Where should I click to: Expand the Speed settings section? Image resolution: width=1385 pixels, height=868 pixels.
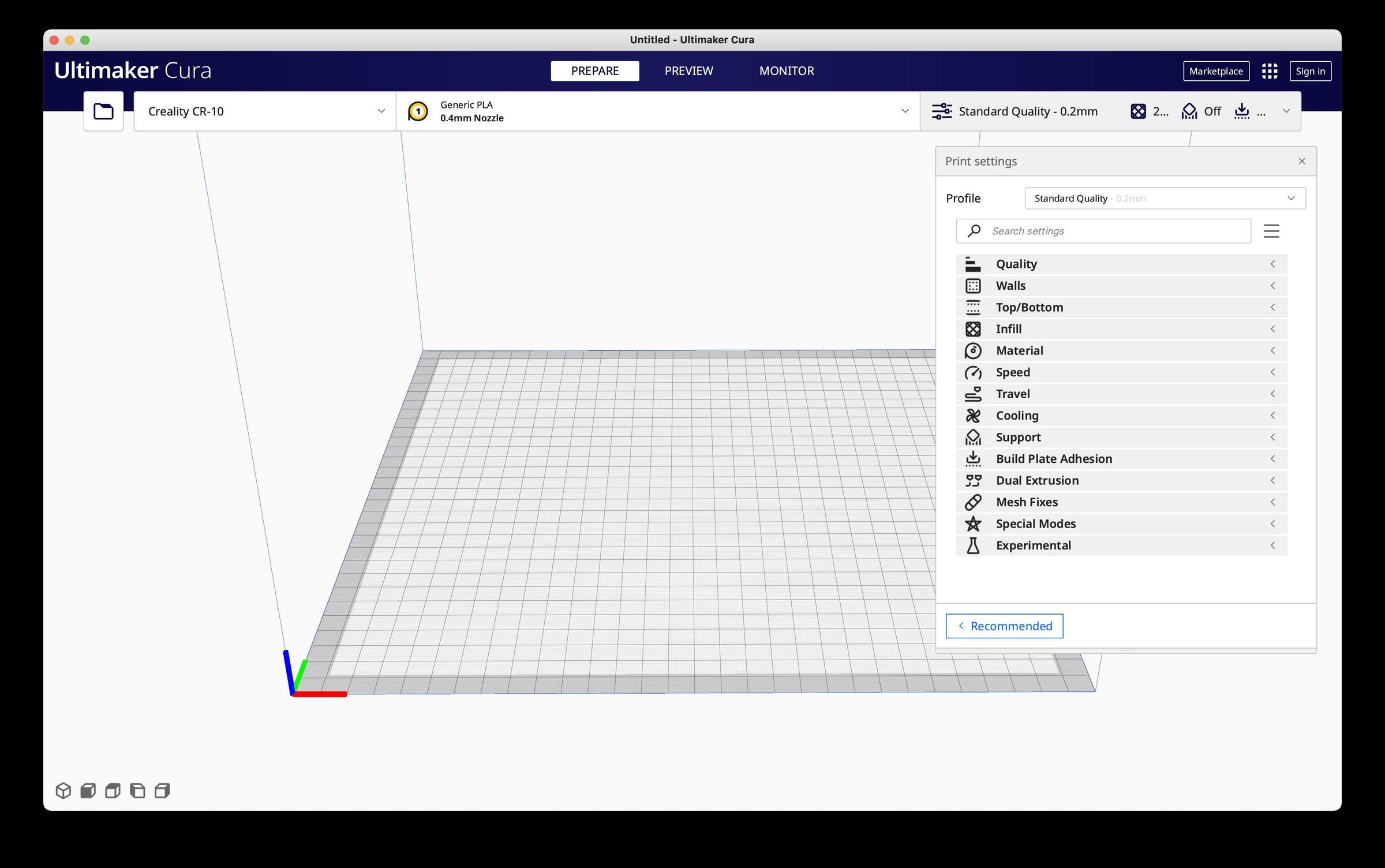click(1121, 372)
